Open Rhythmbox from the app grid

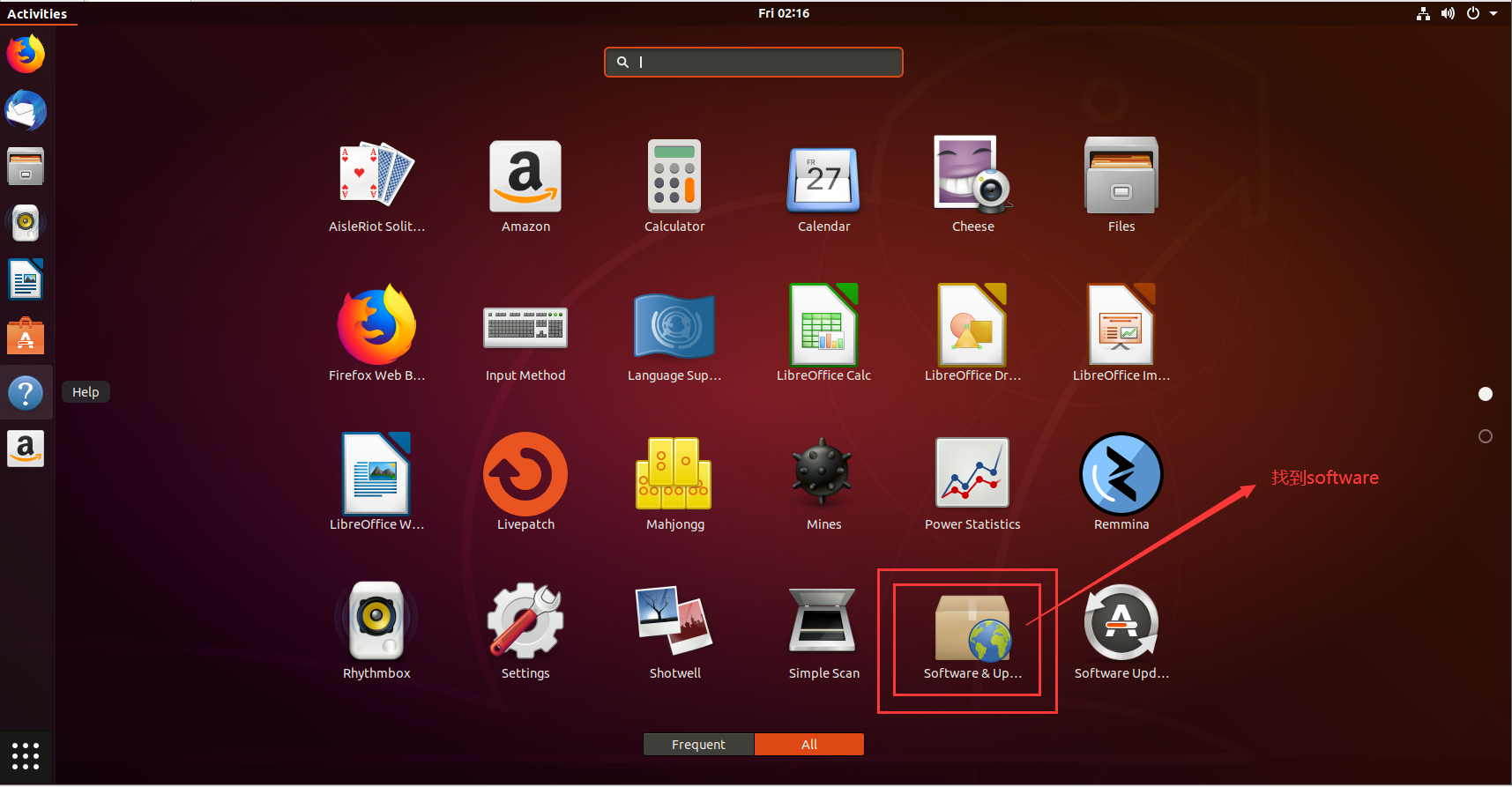tap(376, 632)
